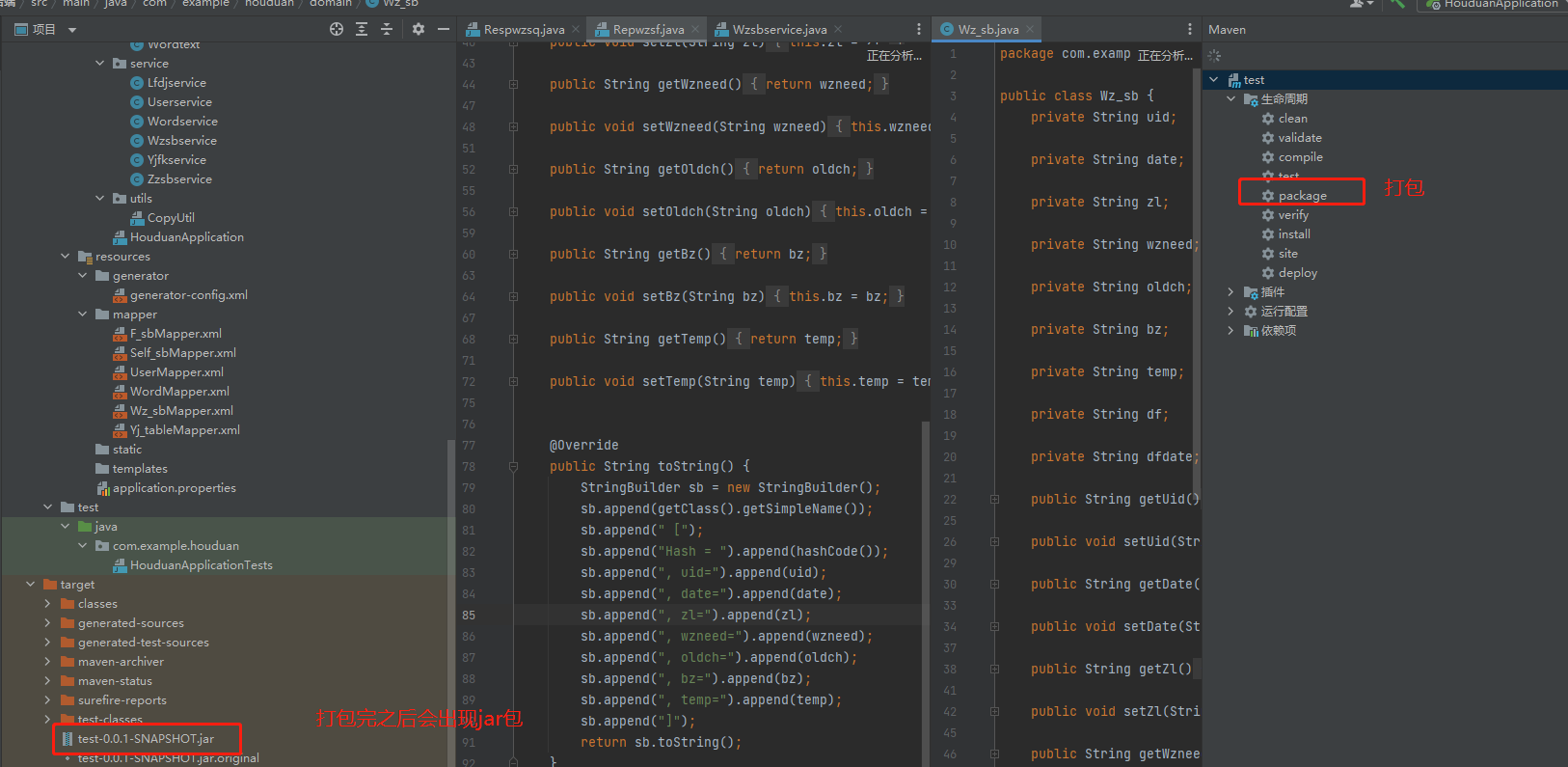
Task: Locate opened file in project tree
Action: point(337,29)
